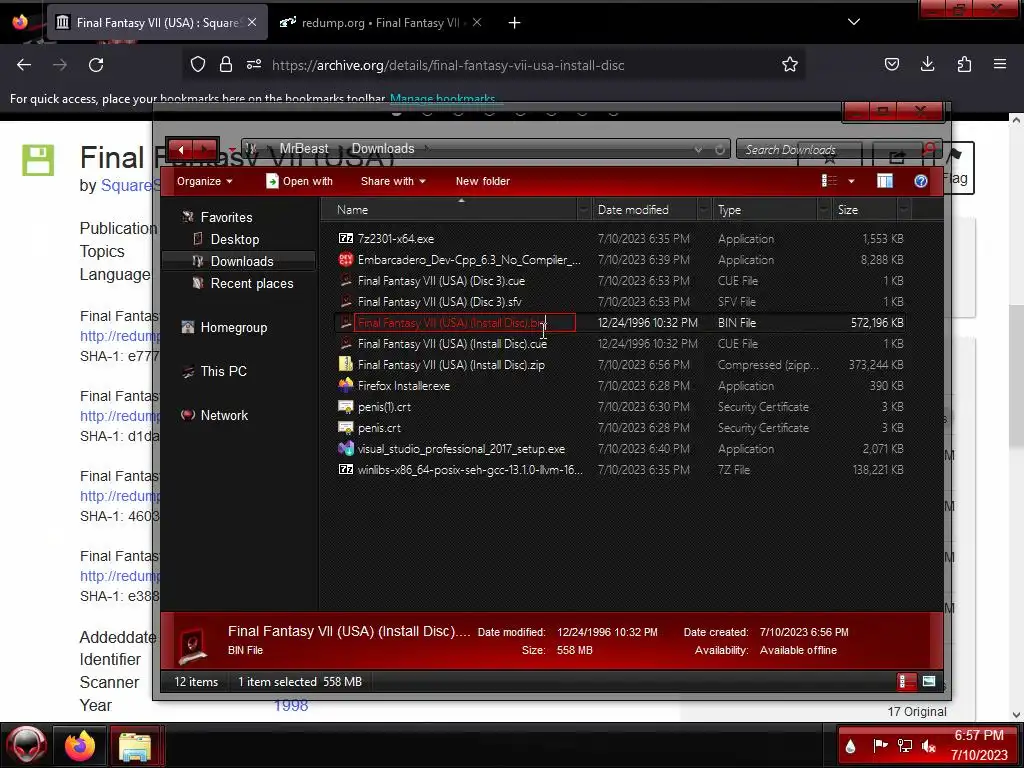Open Firefox from the taskbar
Viewport: 1024px width, 768px height.
point(80,745)
